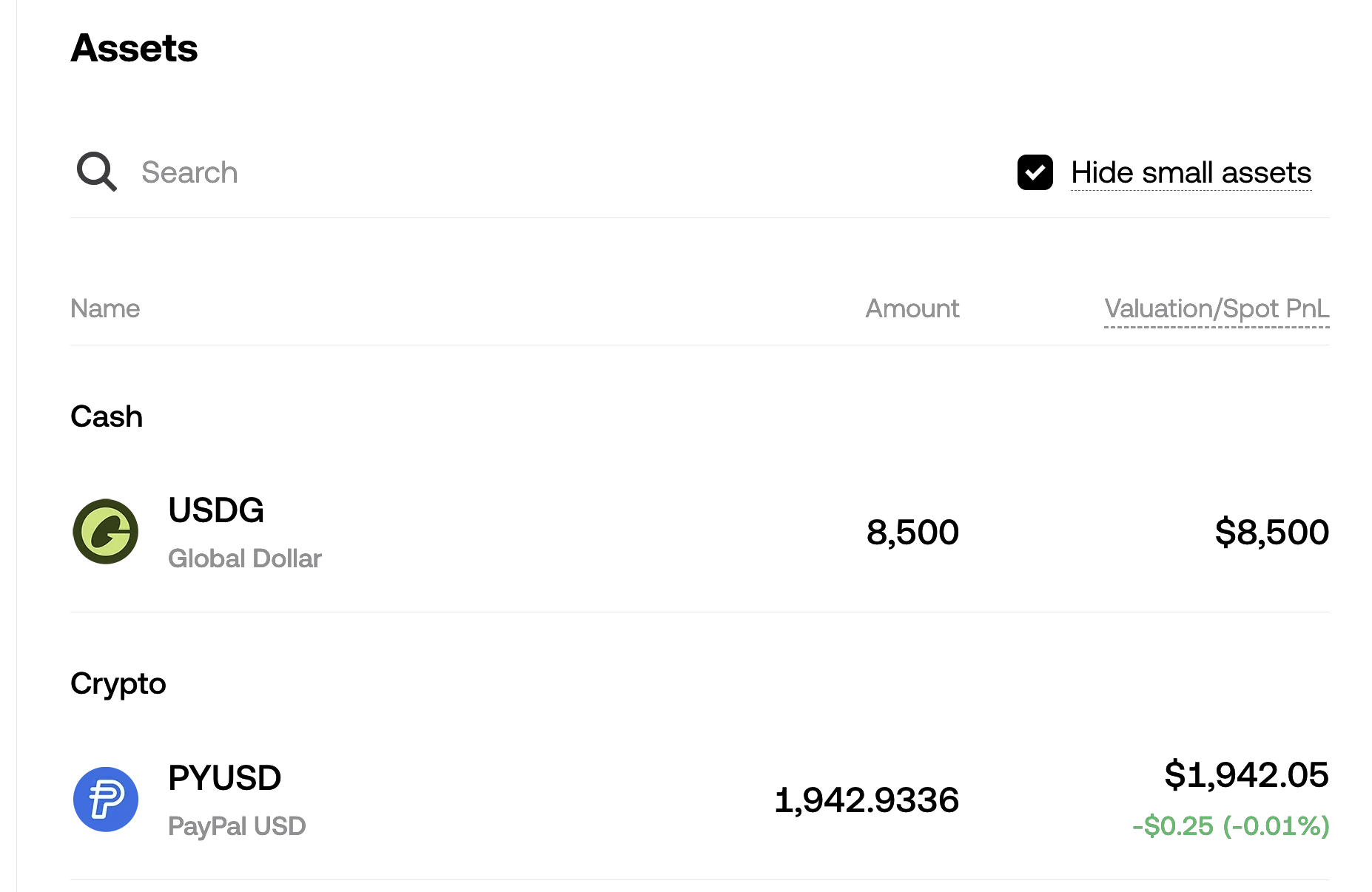Uncheck the Hide small assets checkbox

pos(1035,172)
